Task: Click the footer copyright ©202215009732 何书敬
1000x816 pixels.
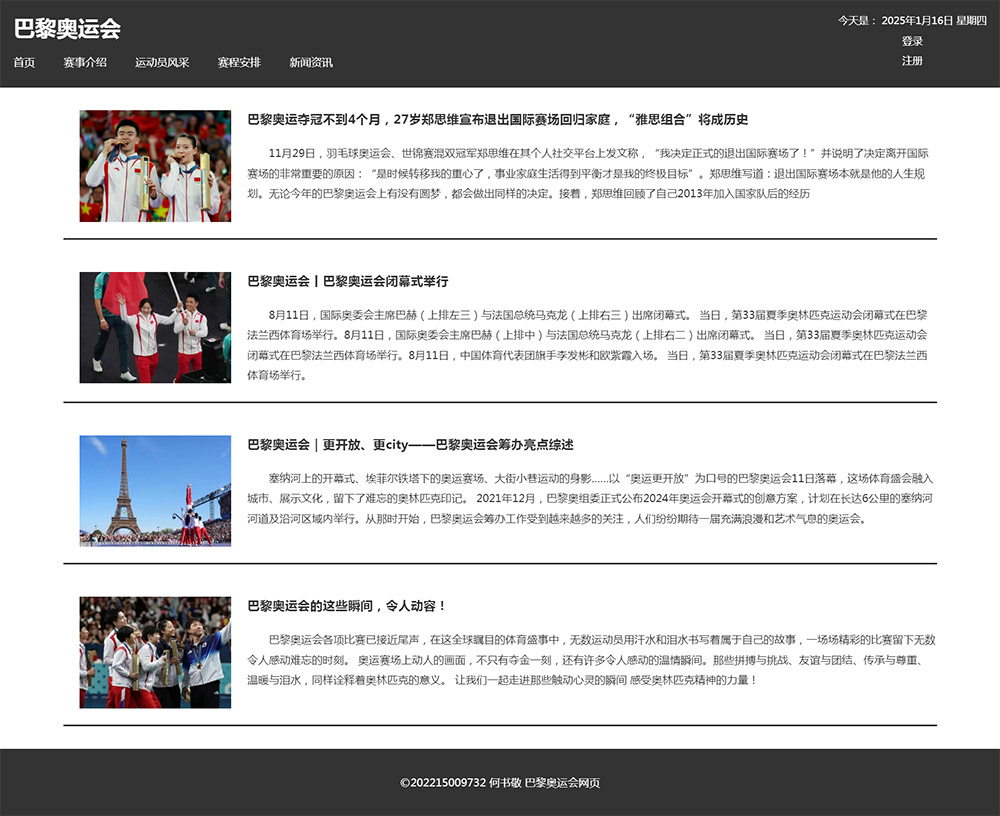Action: (x=500, y=782)
